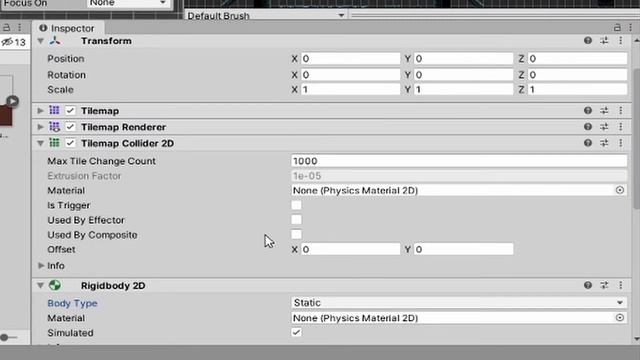Open Tilemap Collider 2D preset icon
Viewport: 640px width, 360px height.
click(604, 143)
